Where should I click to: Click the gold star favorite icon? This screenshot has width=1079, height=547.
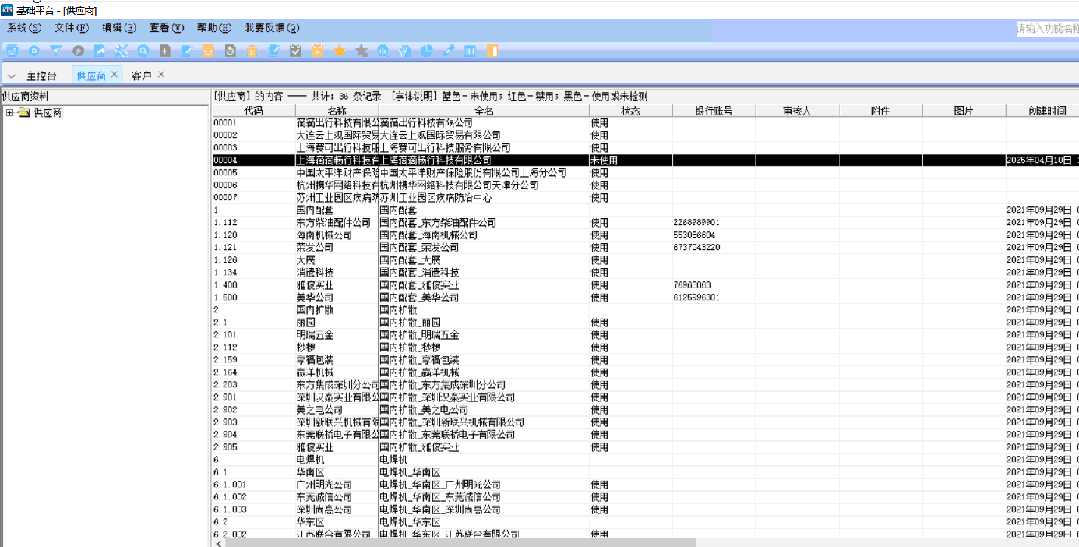tap(339, 50)
